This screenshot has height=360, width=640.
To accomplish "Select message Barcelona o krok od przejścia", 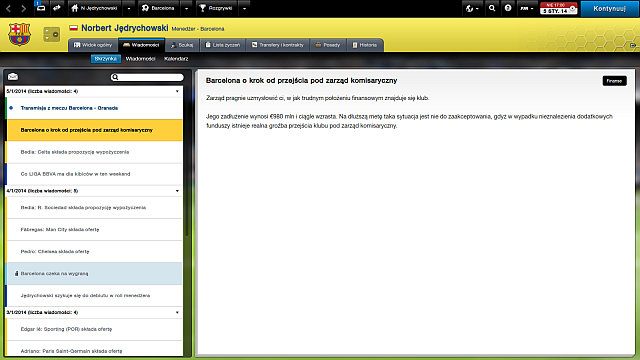I will [93, 130].
